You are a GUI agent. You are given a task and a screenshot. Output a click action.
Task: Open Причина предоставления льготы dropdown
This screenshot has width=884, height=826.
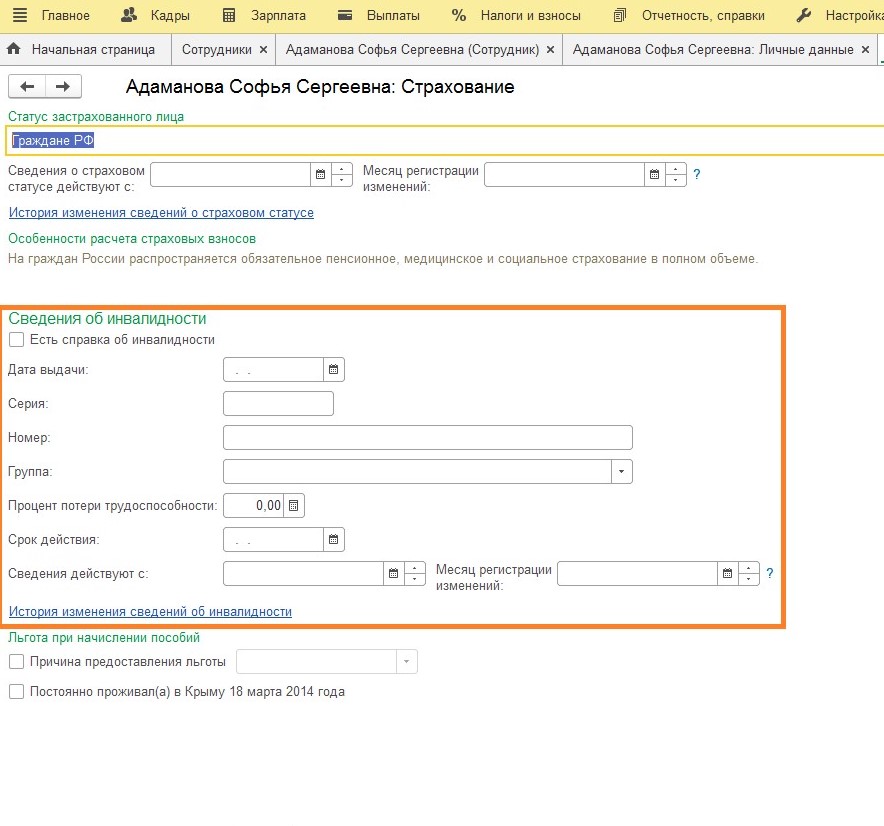406,662
